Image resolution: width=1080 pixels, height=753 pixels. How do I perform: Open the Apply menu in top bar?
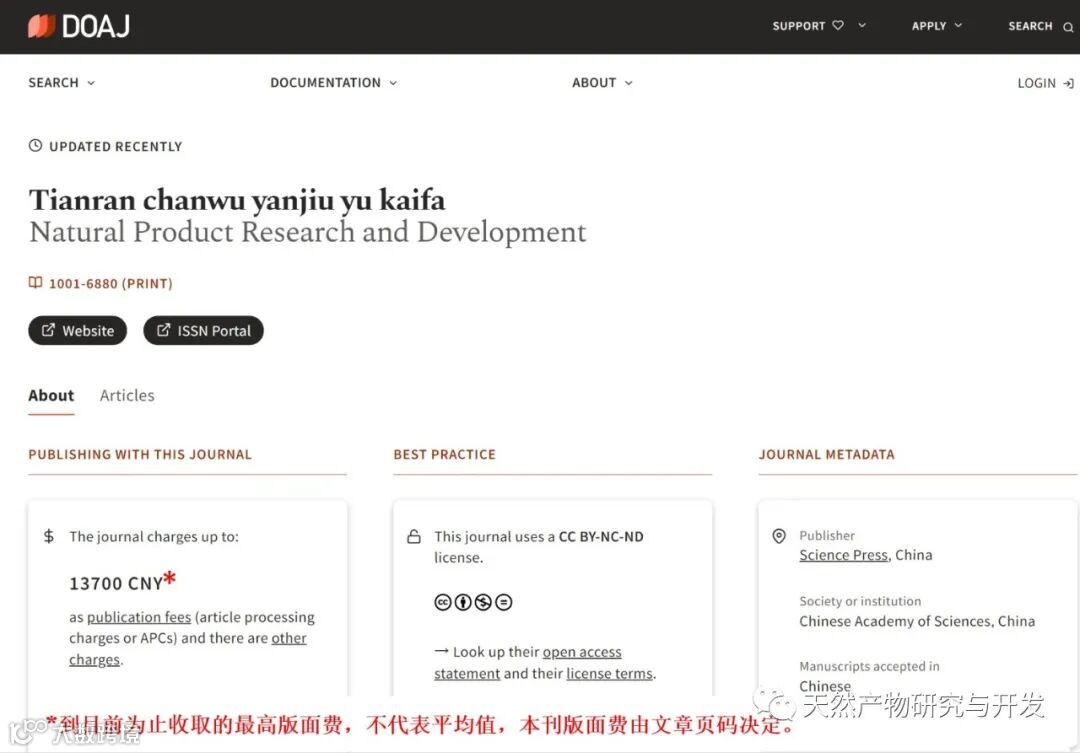(937, 25)
